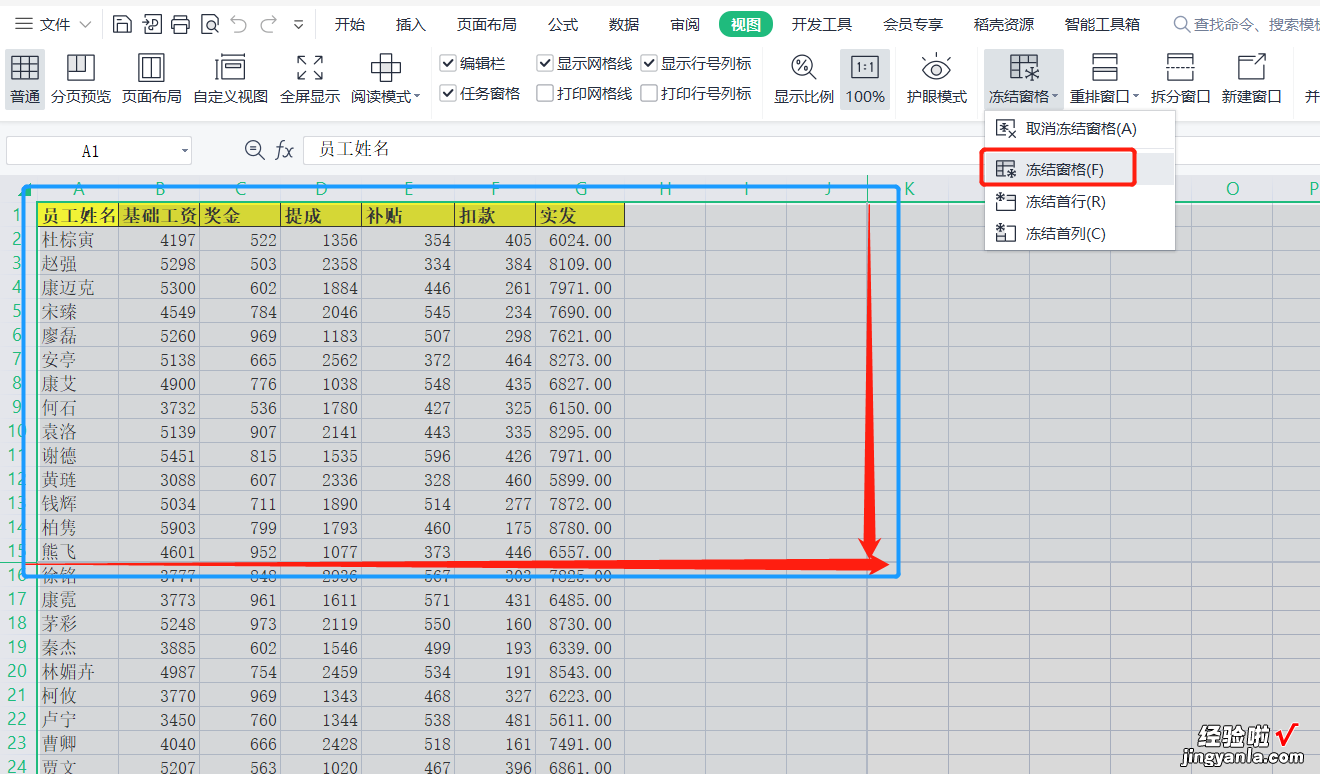Switch to the 数据 tab

[624, 24]
